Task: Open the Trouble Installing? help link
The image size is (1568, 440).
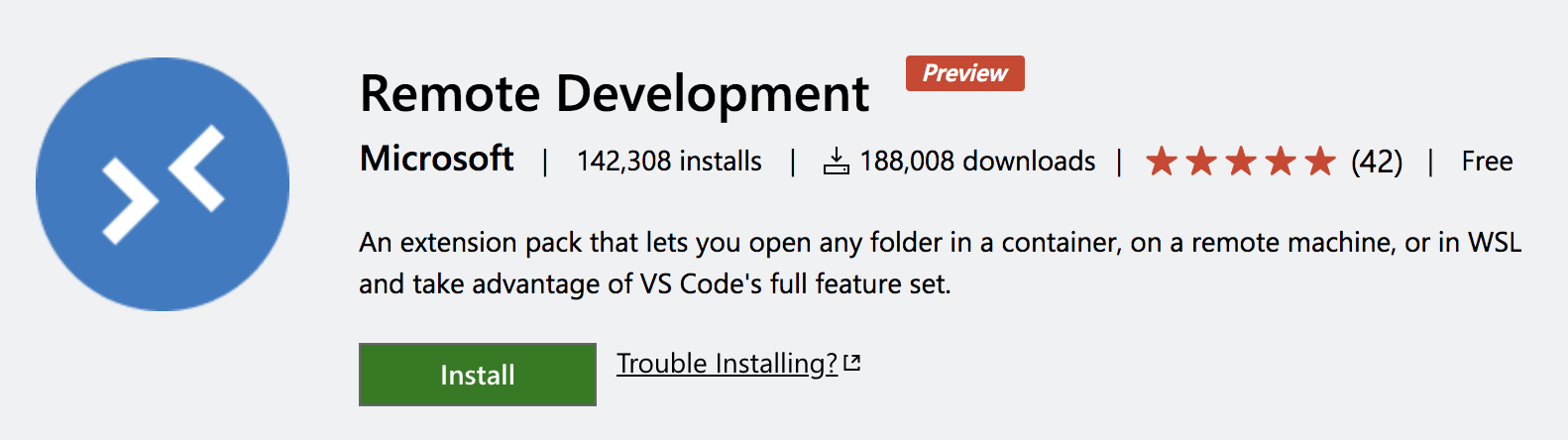Action: 728,364
